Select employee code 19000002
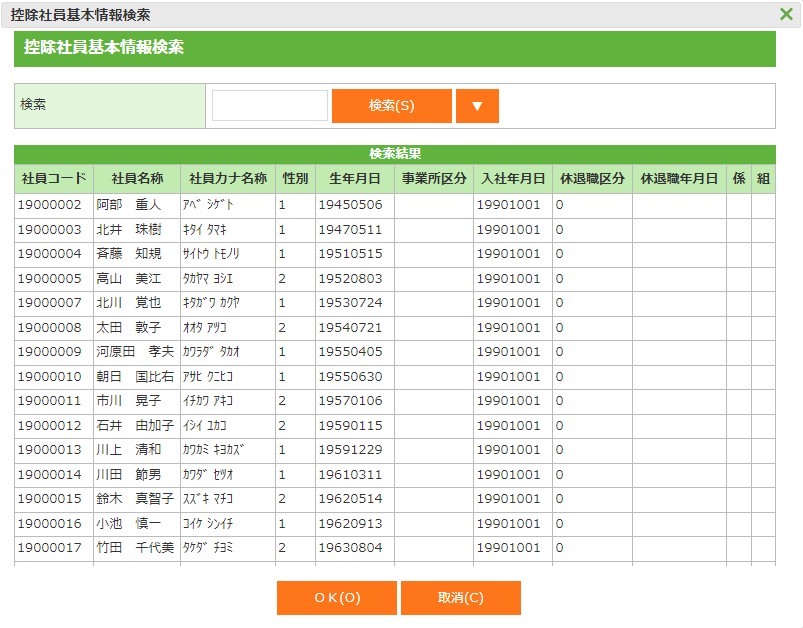Viewport: 803px width, 628px height. (50, 205)
